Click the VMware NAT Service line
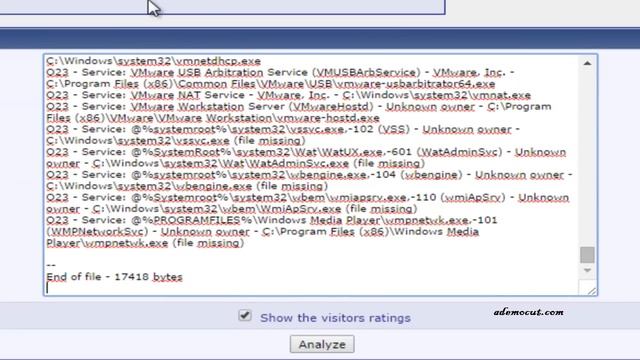The height and width of the screenshot is (360, 640). point(288,95)
